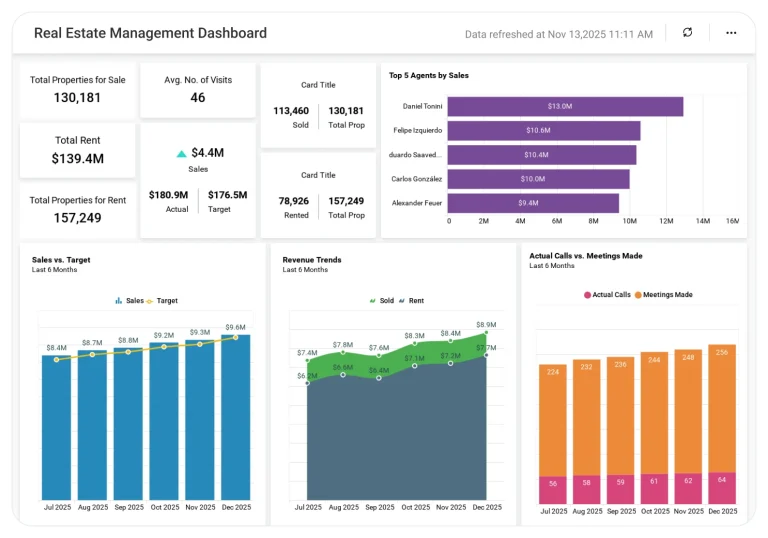Image resolution: width=768 pixels, height=538 pixels.
Task: Click the Aug 2025 sales bar labeled $8.7M
Action: pyautogui.click(x=92, y=425)
